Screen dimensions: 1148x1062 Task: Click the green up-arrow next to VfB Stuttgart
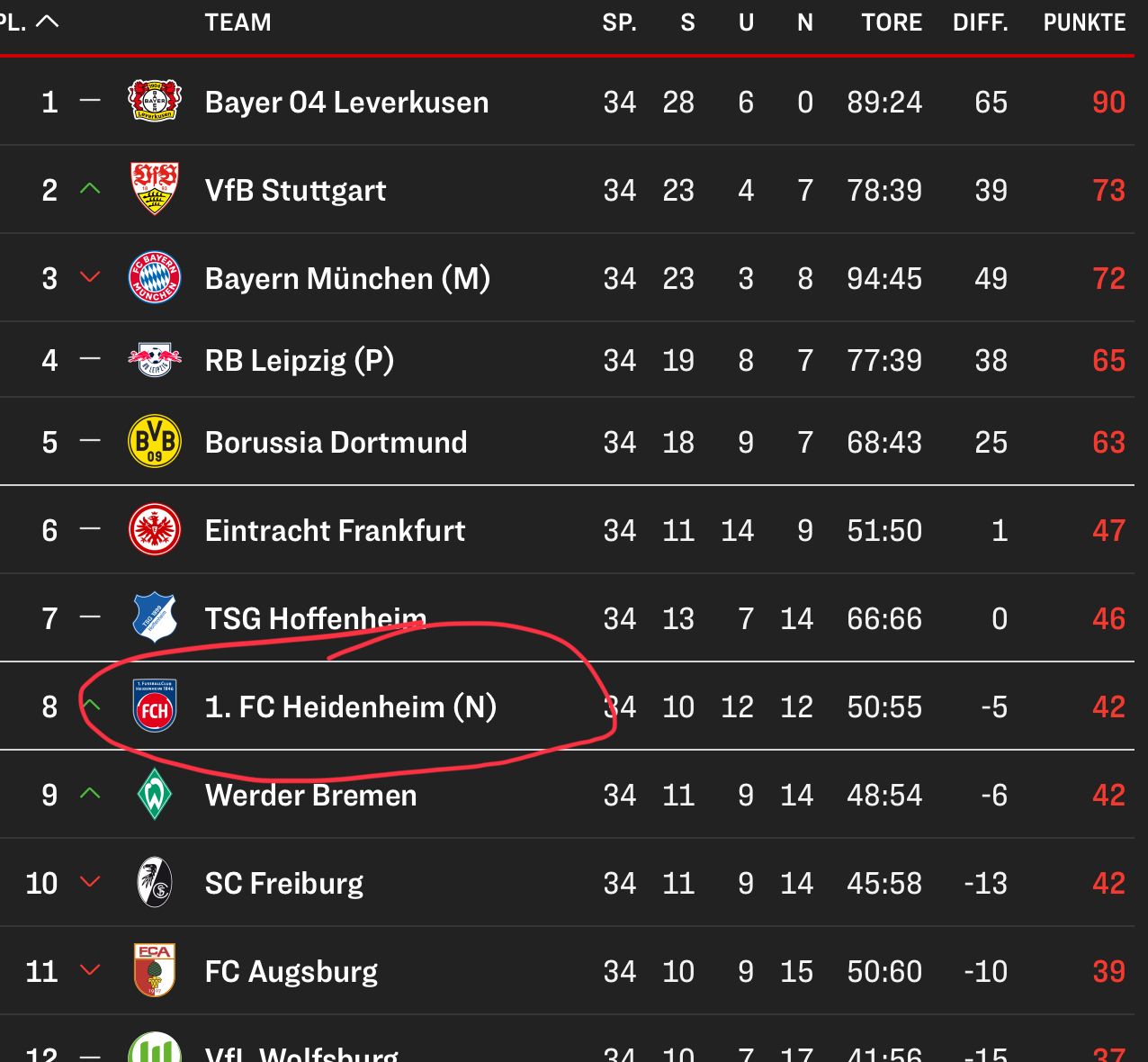[89, 189]
